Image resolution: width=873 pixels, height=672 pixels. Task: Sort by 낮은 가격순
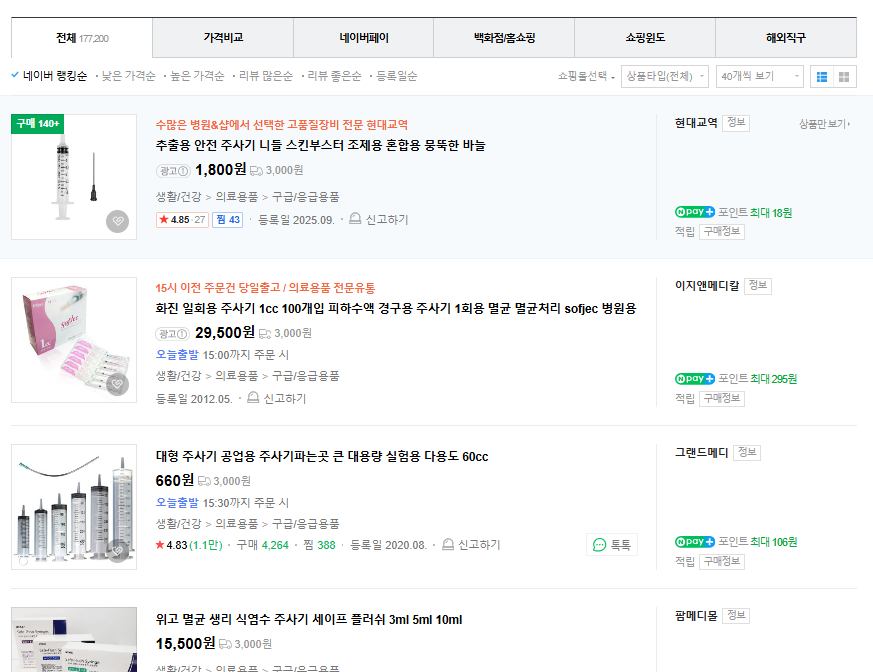pos(128,76)
